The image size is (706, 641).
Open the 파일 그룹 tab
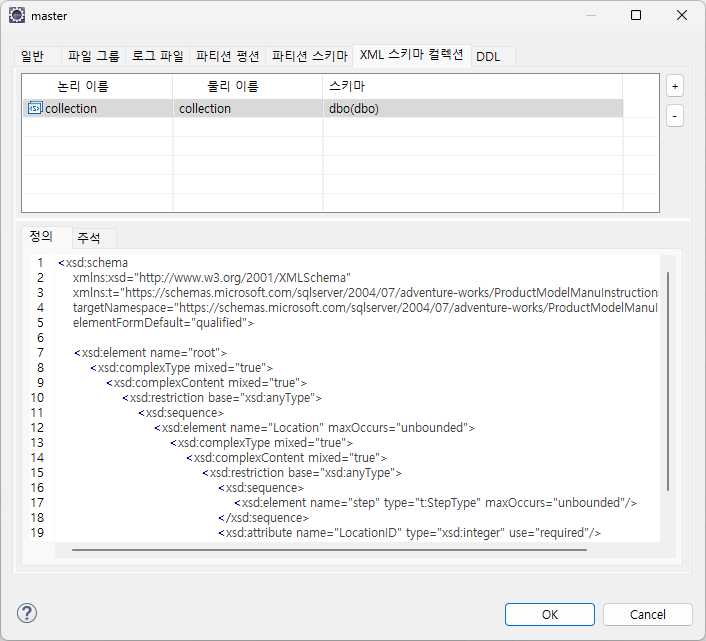coord(93,56)
